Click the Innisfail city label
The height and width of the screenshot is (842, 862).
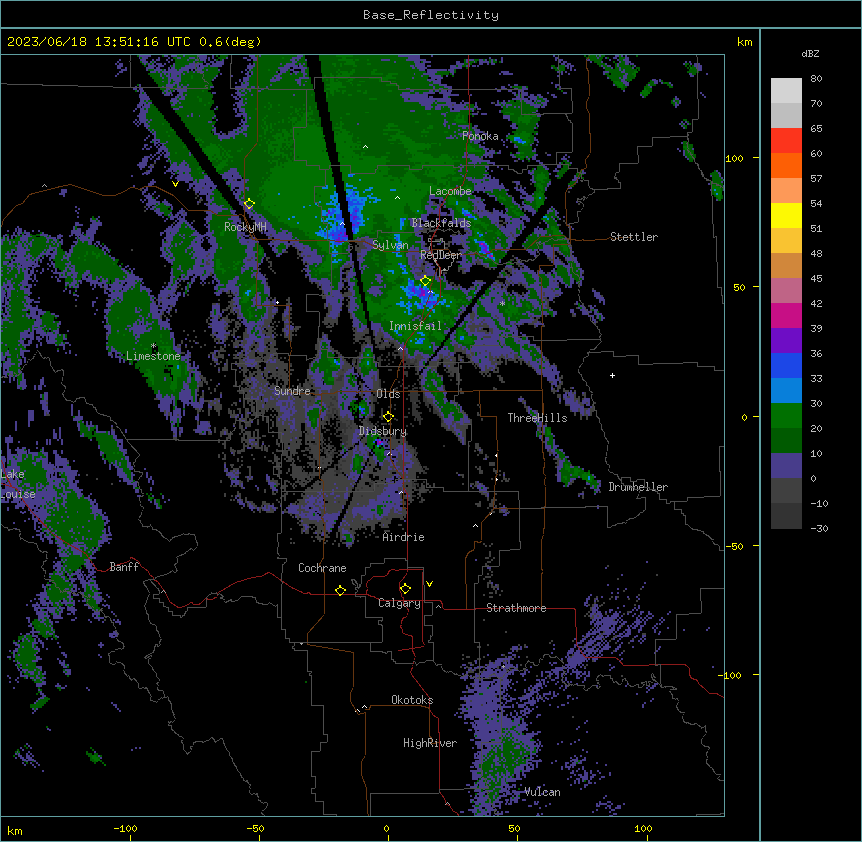pyautogui.click(x=415, y=326)
